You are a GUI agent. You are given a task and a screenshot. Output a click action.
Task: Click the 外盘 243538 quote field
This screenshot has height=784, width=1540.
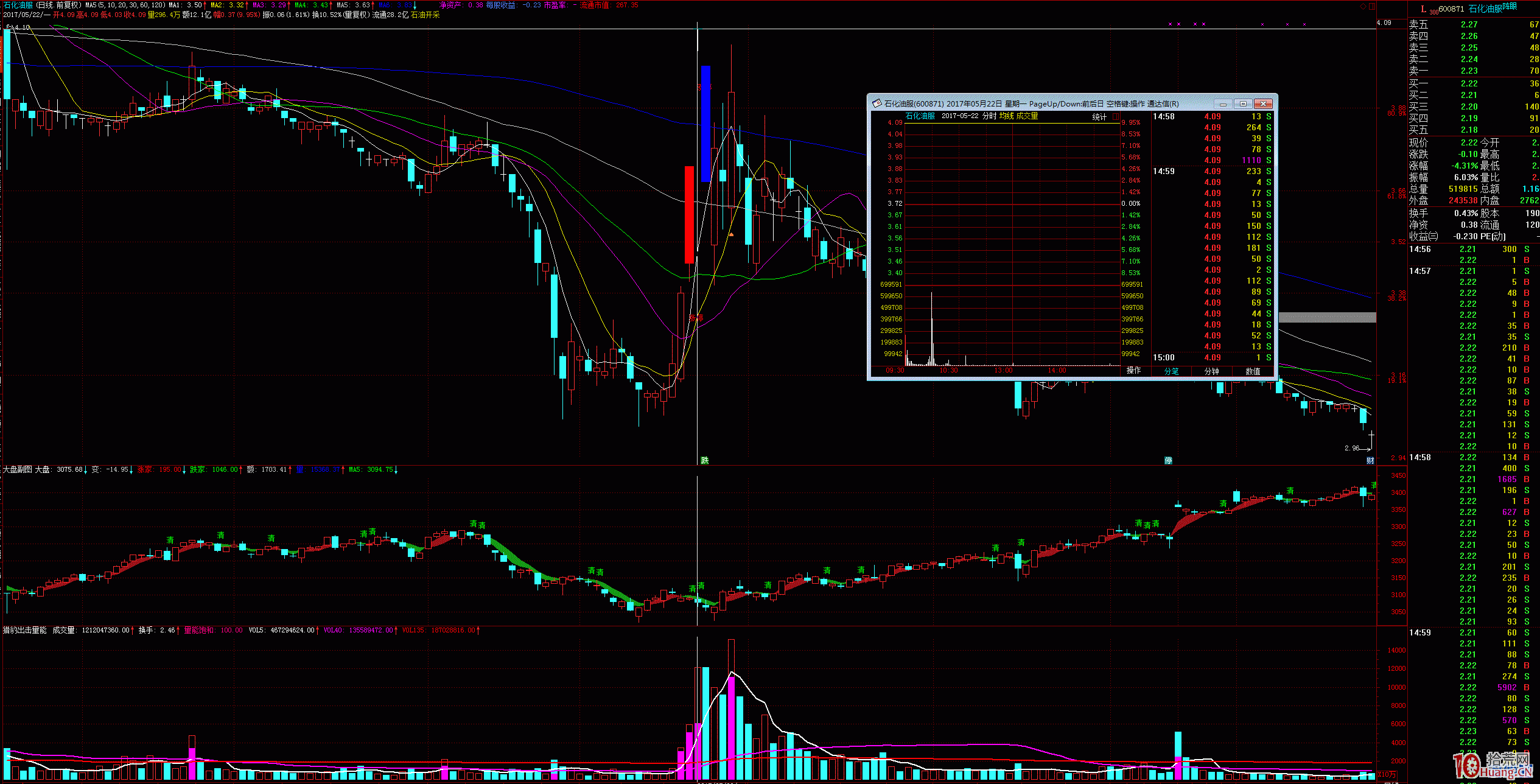pos(1443,200)
